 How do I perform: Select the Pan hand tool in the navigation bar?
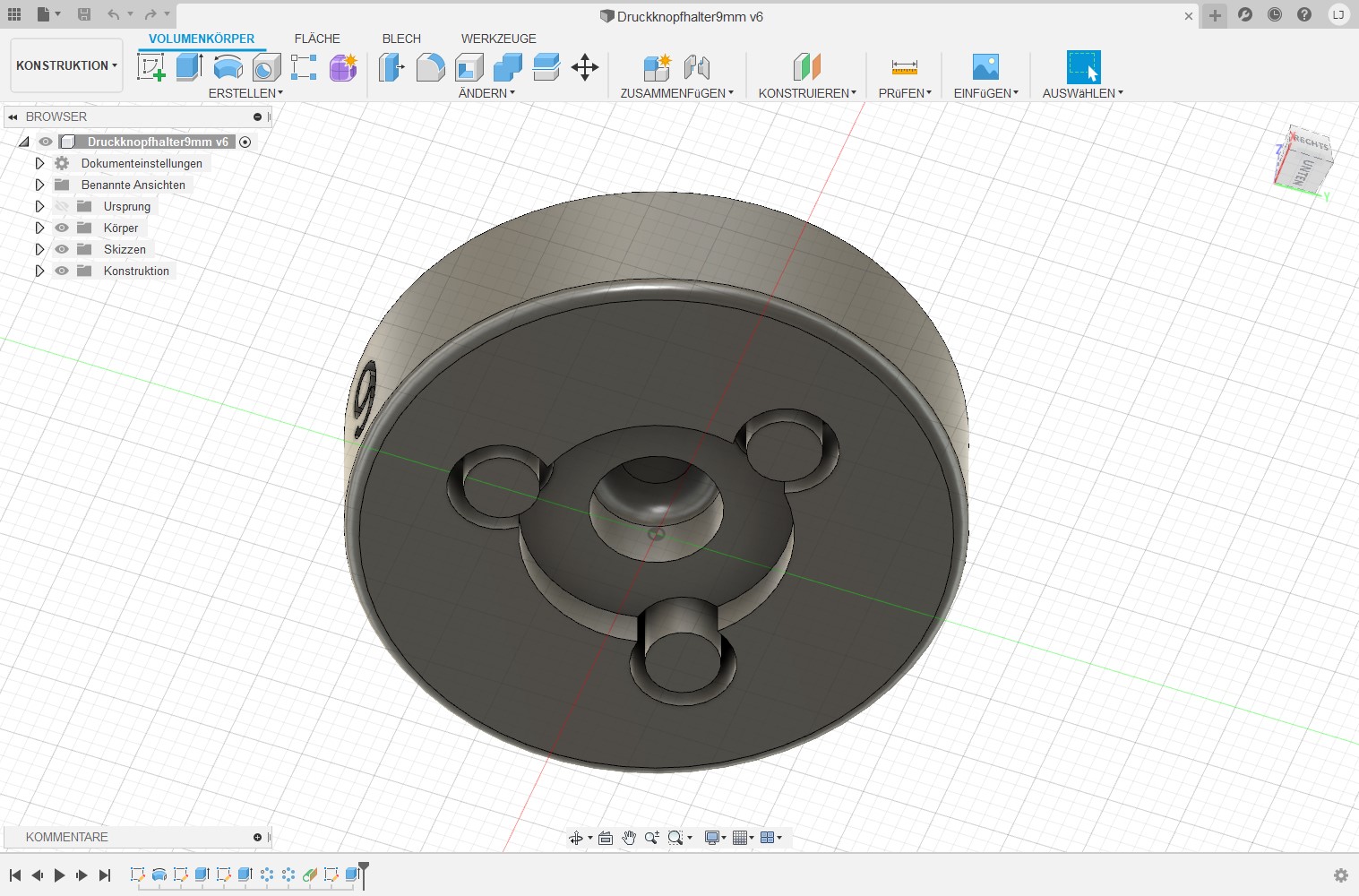pos(629,838)
